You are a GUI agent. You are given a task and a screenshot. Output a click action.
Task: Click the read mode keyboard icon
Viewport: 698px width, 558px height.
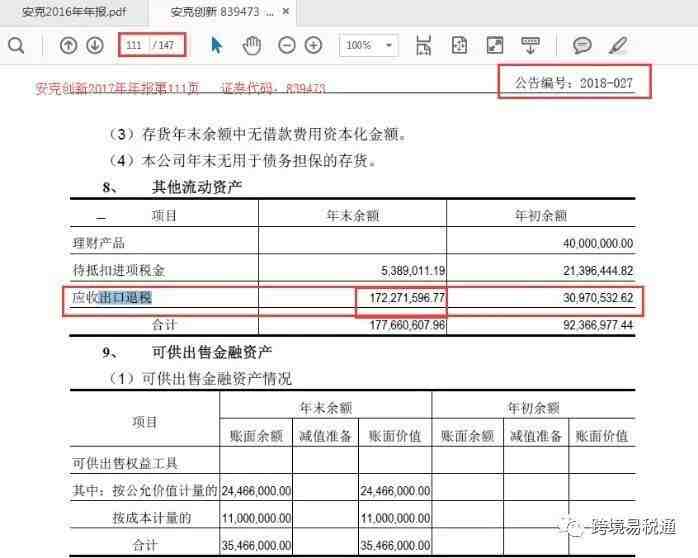coord(530,46)
